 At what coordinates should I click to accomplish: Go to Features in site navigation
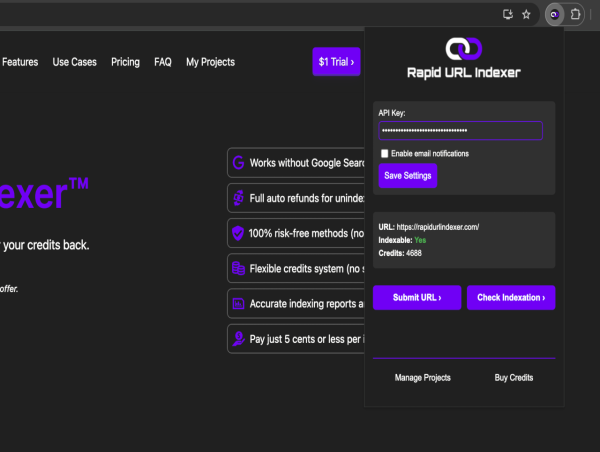tap(20, 62)
